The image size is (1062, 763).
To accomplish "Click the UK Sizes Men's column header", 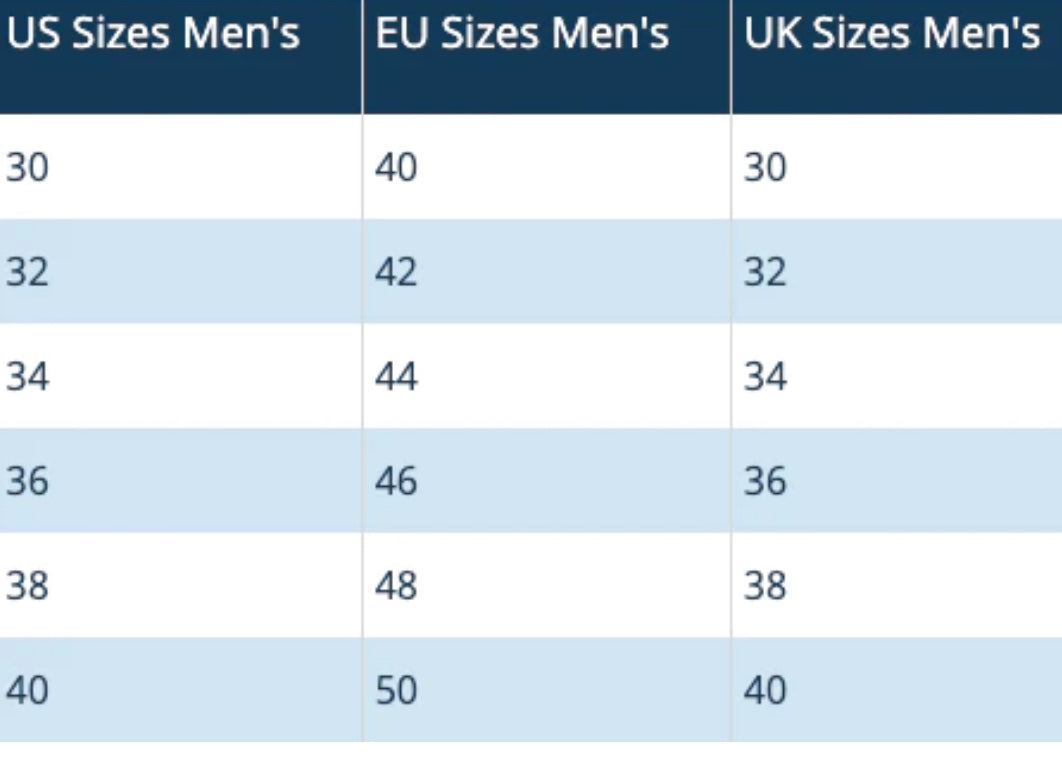I will [x=891, y=35].
